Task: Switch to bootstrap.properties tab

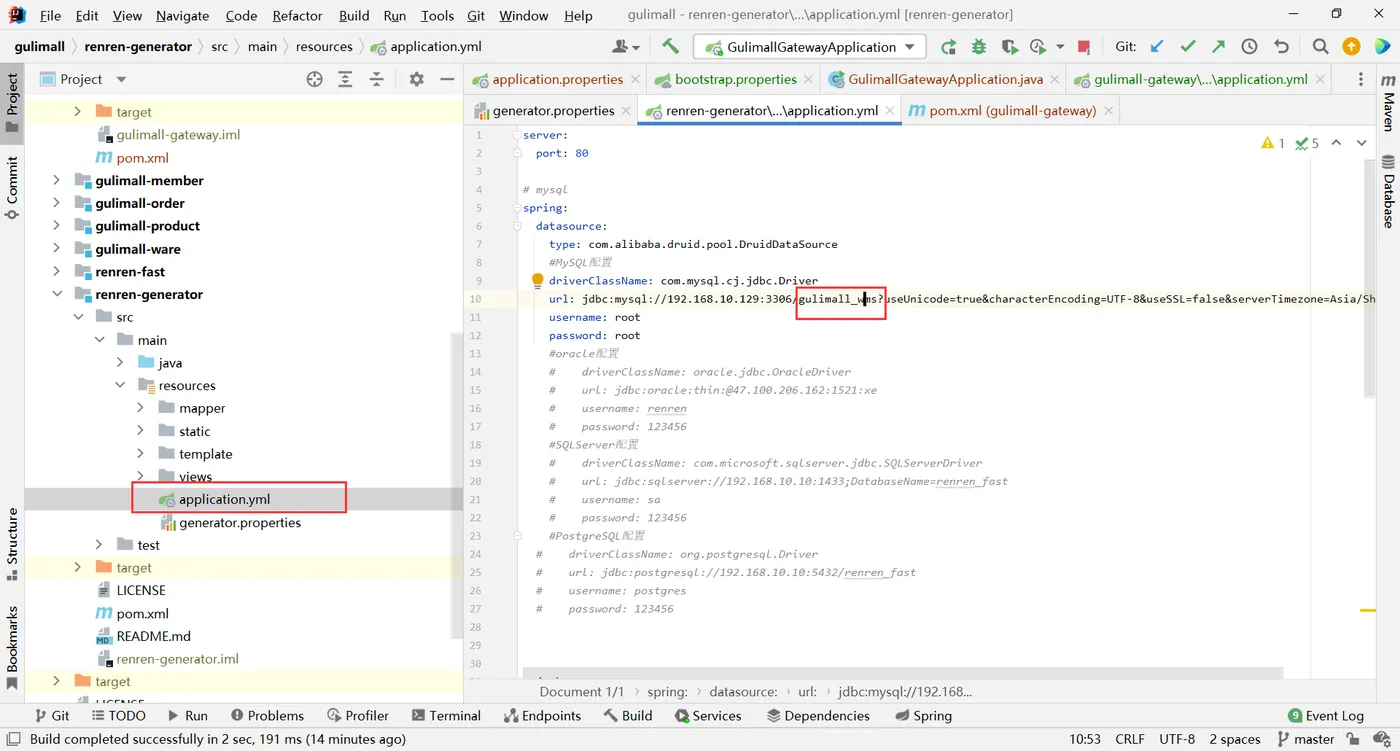Action: pos(735,79)
